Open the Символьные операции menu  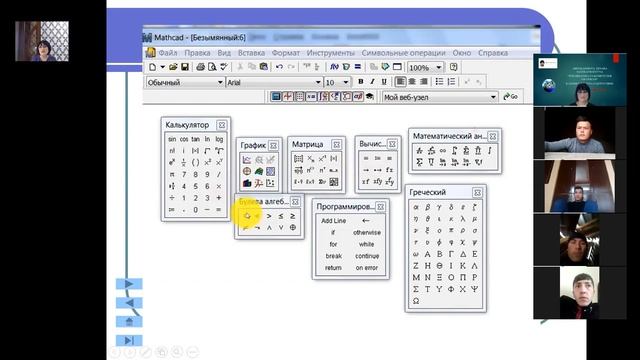point(403,53)
